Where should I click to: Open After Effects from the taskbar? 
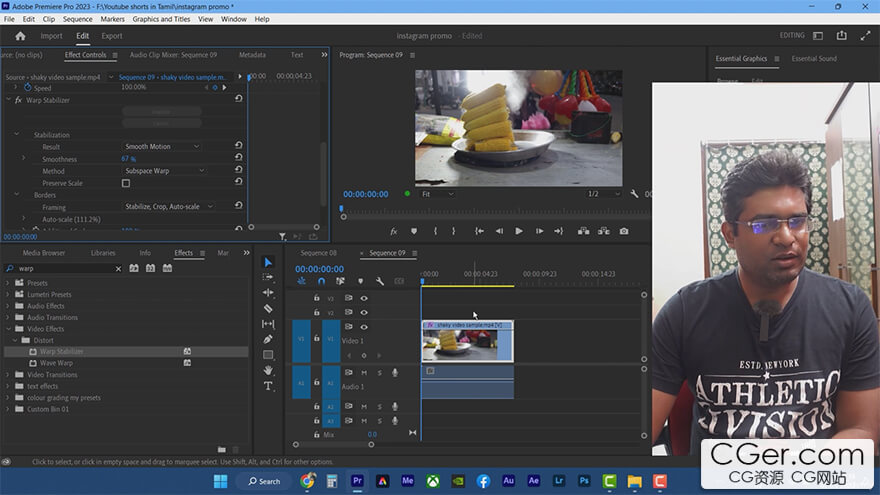533,481
